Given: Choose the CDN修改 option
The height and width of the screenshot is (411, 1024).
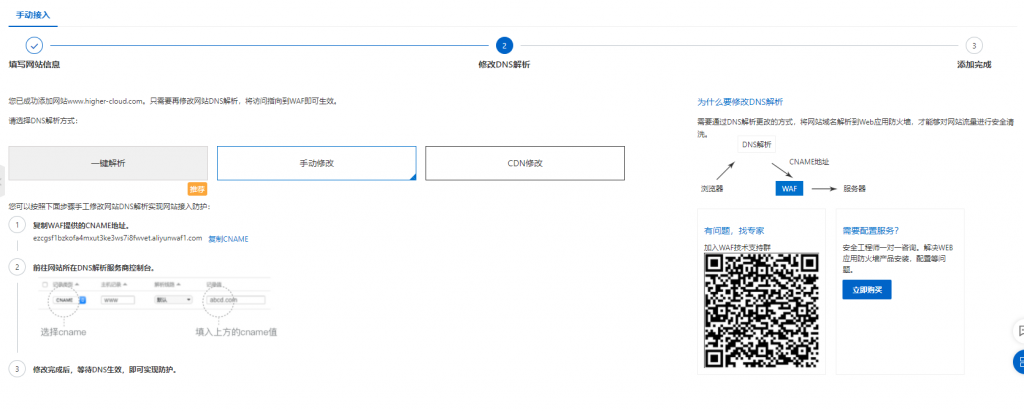Looking at the screenshot, I should pyautogui.click(x=525, y=163).
